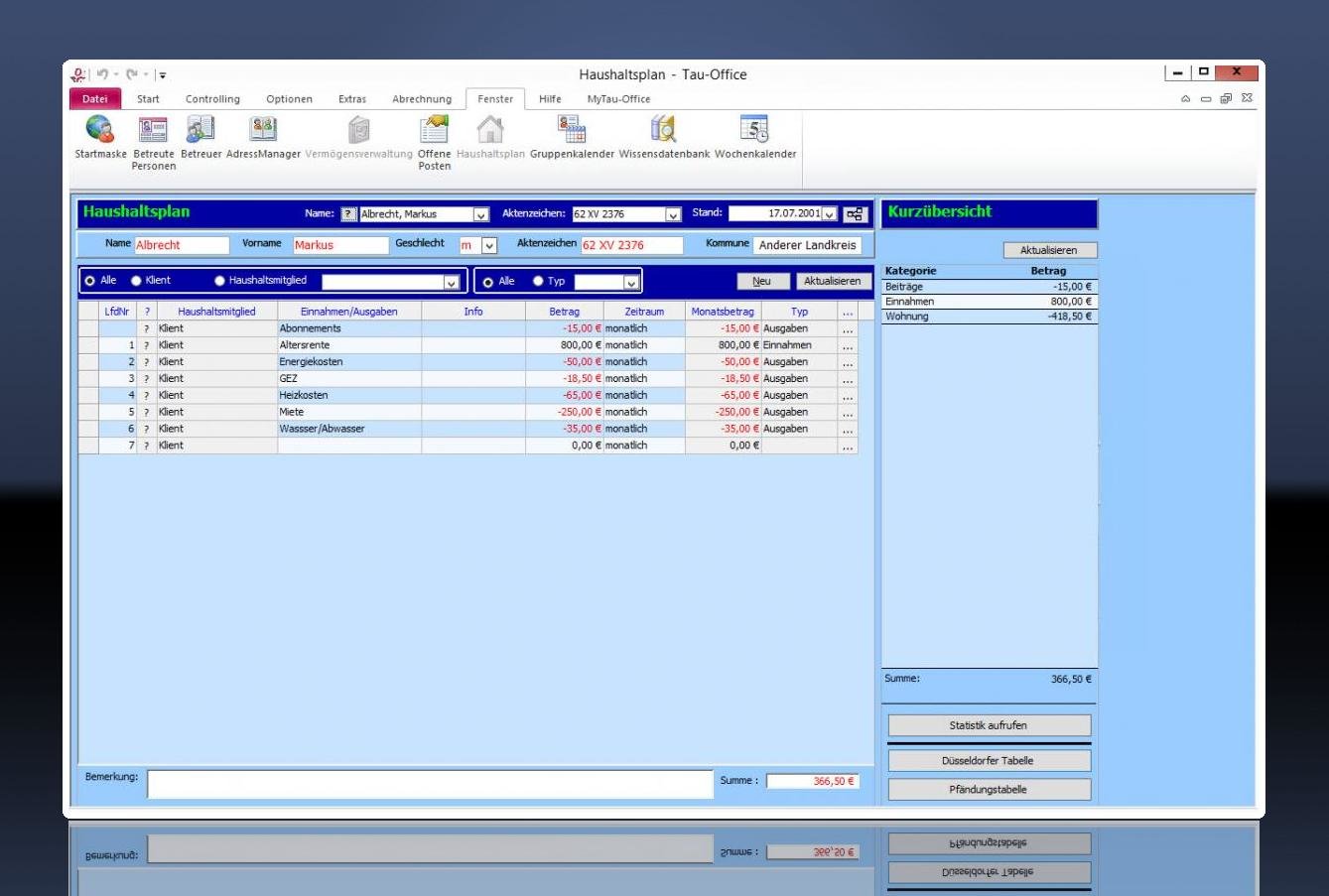Image resolution: width=1329 pixels, height=896 pixels.
Task: Click the ellipsis button in the Abonnements row
Action: (x=848, y=329)
